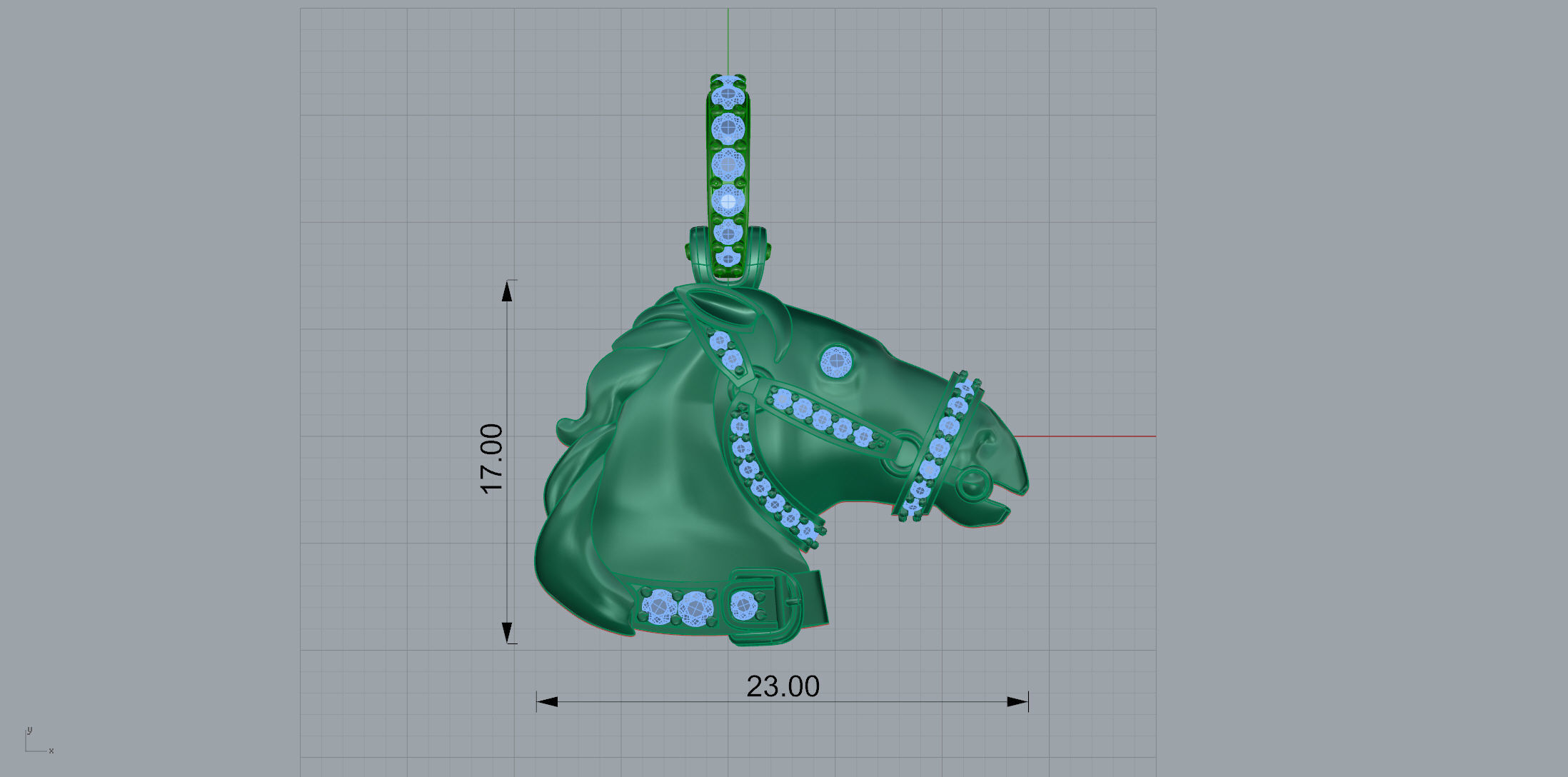Select the 17.00 vertical dimension text

492,458
